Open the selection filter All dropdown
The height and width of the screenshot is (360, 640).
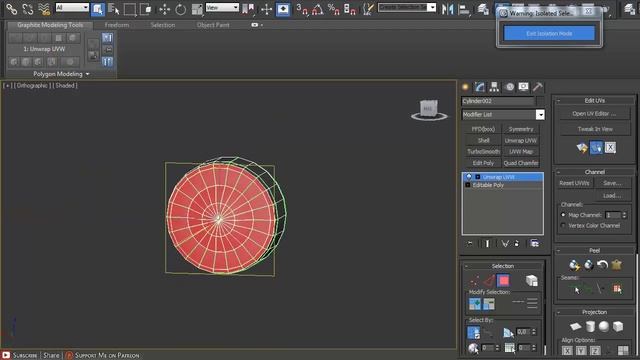[x=72, y=7]
